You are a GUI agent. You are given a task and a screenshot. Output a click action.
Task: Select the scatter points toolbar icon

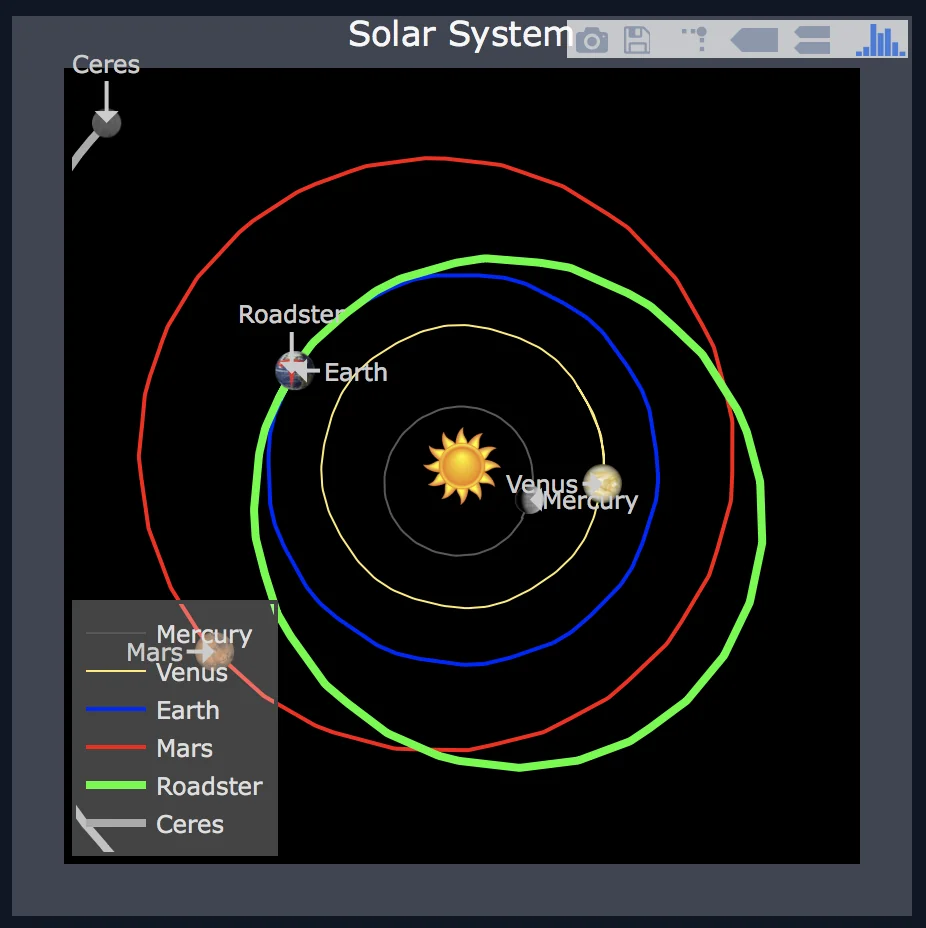pos(696,40)
